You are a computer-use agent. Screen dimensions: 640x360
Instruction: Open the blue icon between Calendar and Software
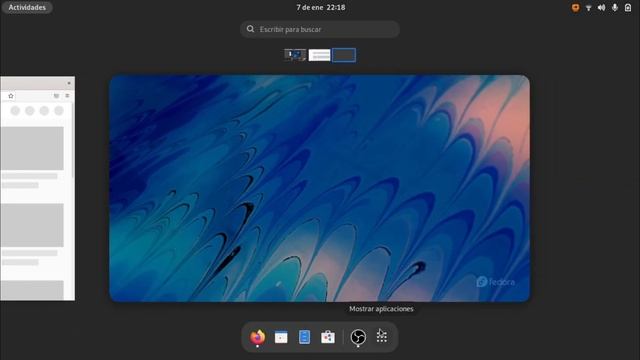click(304, 337)
